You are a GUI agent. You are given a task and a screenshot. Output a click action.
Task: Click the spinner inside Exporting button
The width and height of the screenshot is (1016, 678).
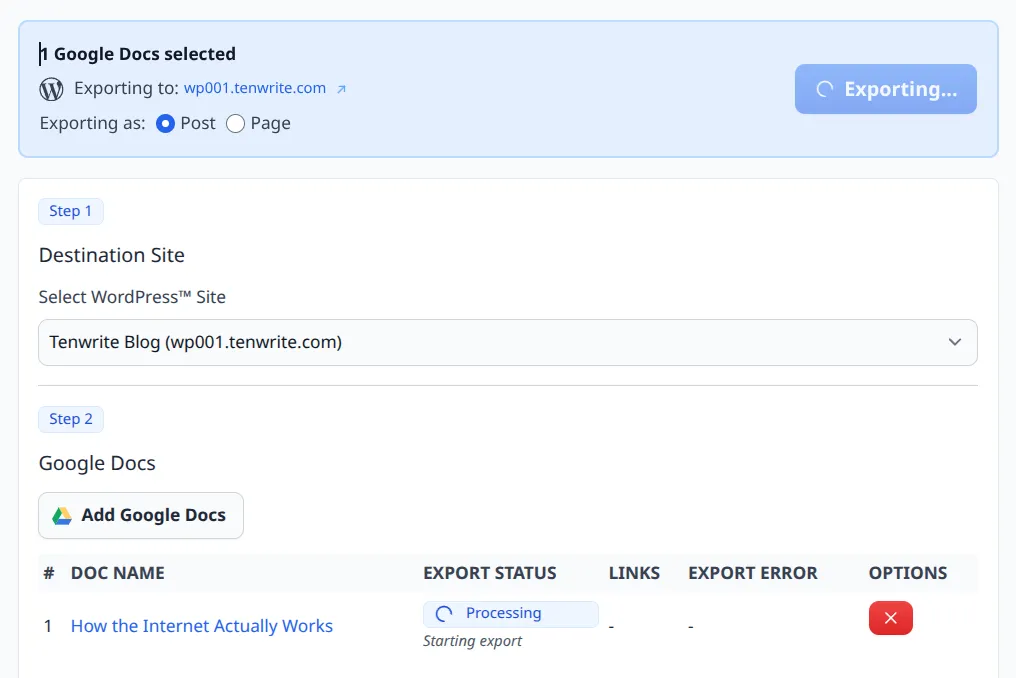[x=824, y=89]
